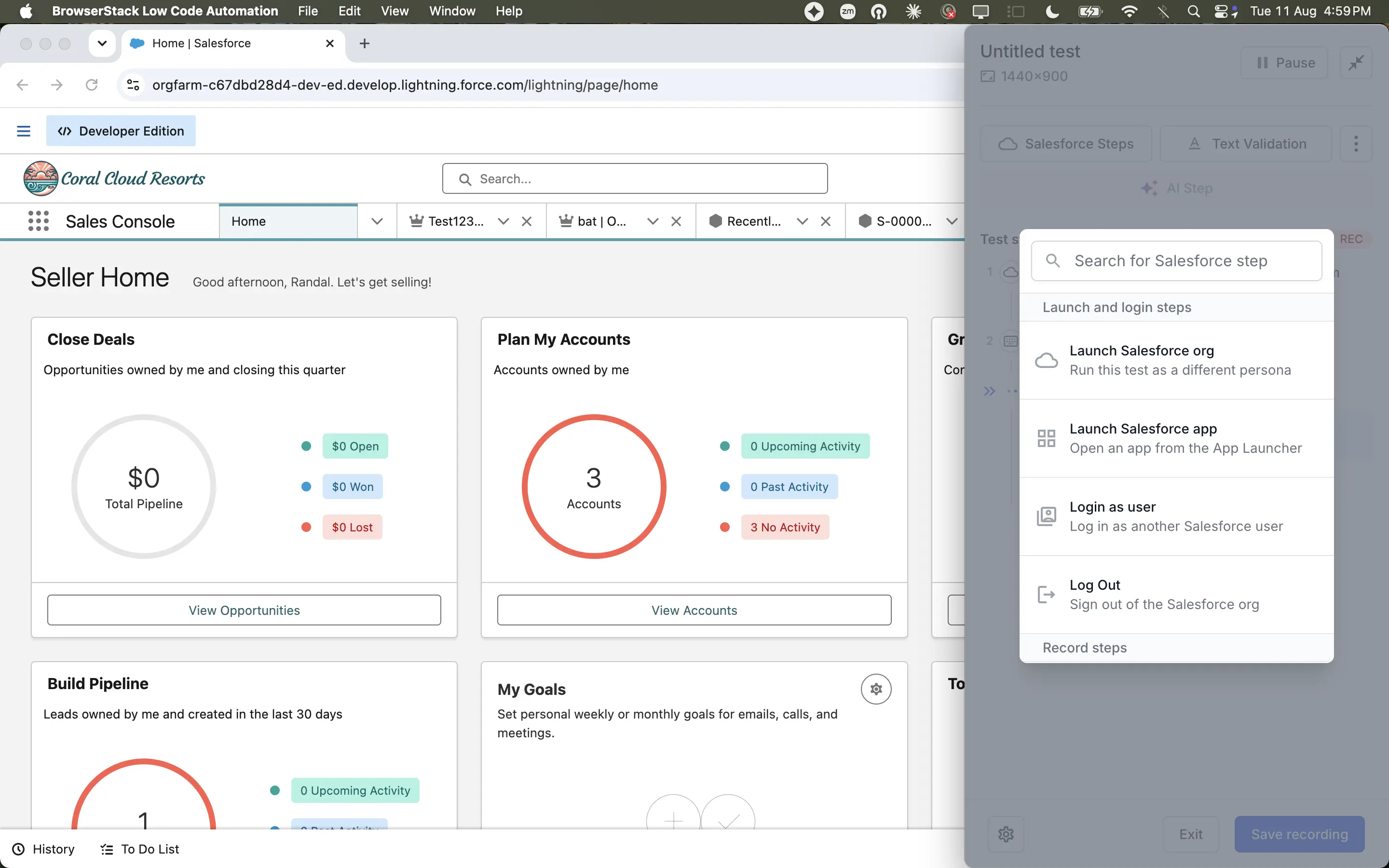Click the Log Out arrow icon
Image resolution: width=1389 pixels, height=868 pixels.
(x=1047, y=595)
